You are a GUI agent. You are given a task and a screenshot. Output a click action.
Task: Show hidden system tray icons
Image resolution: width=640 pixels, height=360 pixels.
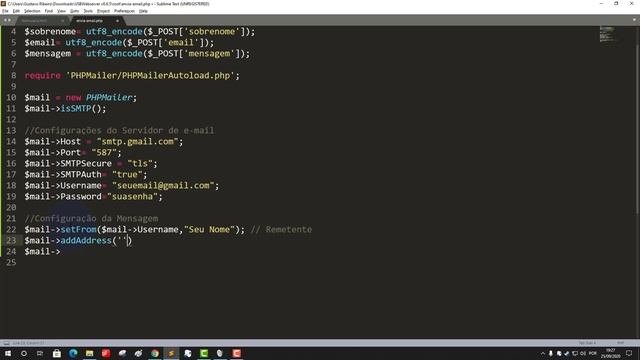tap(543, 353)
